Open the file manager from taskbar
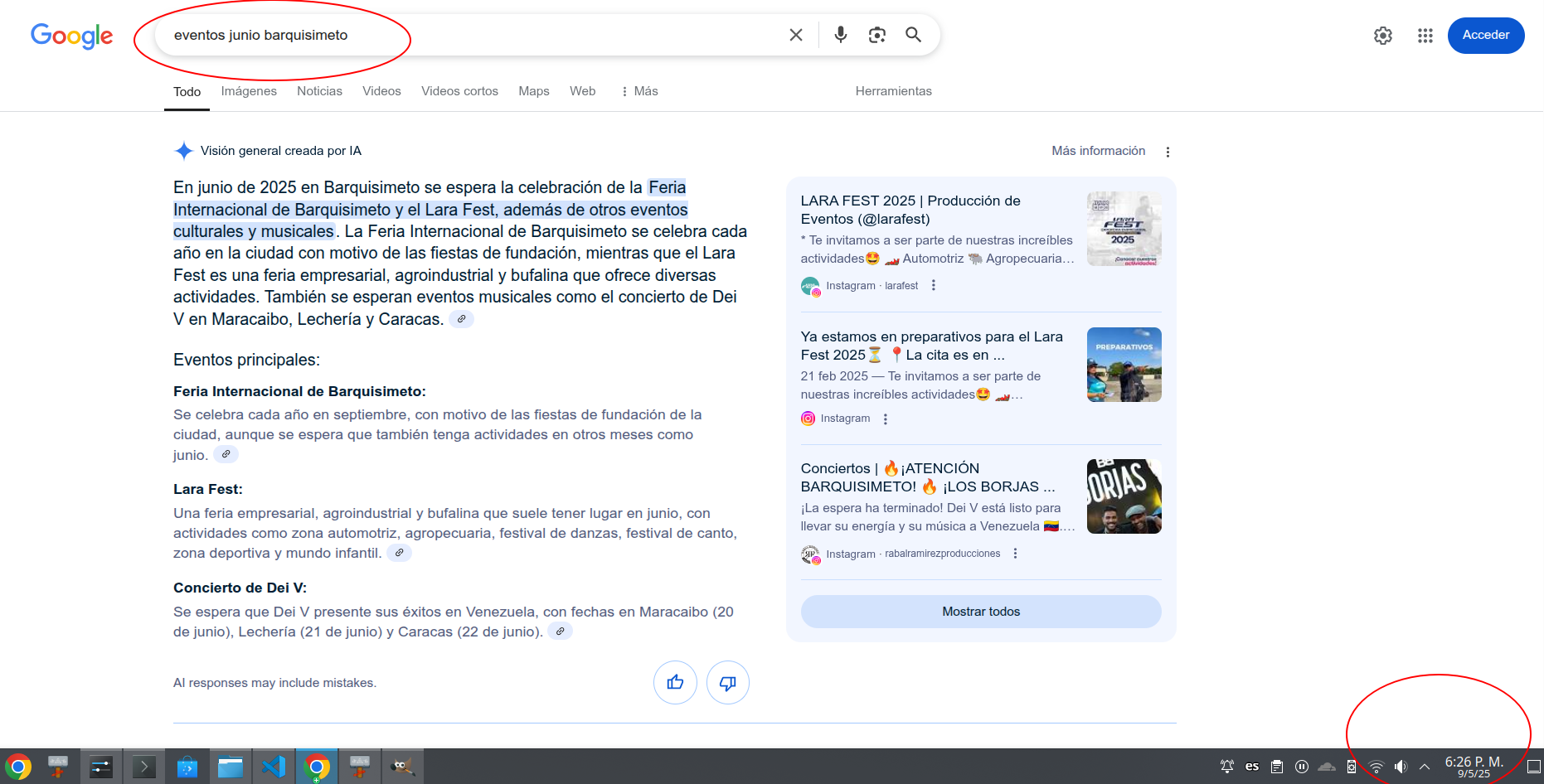 (x=230, y=767)
